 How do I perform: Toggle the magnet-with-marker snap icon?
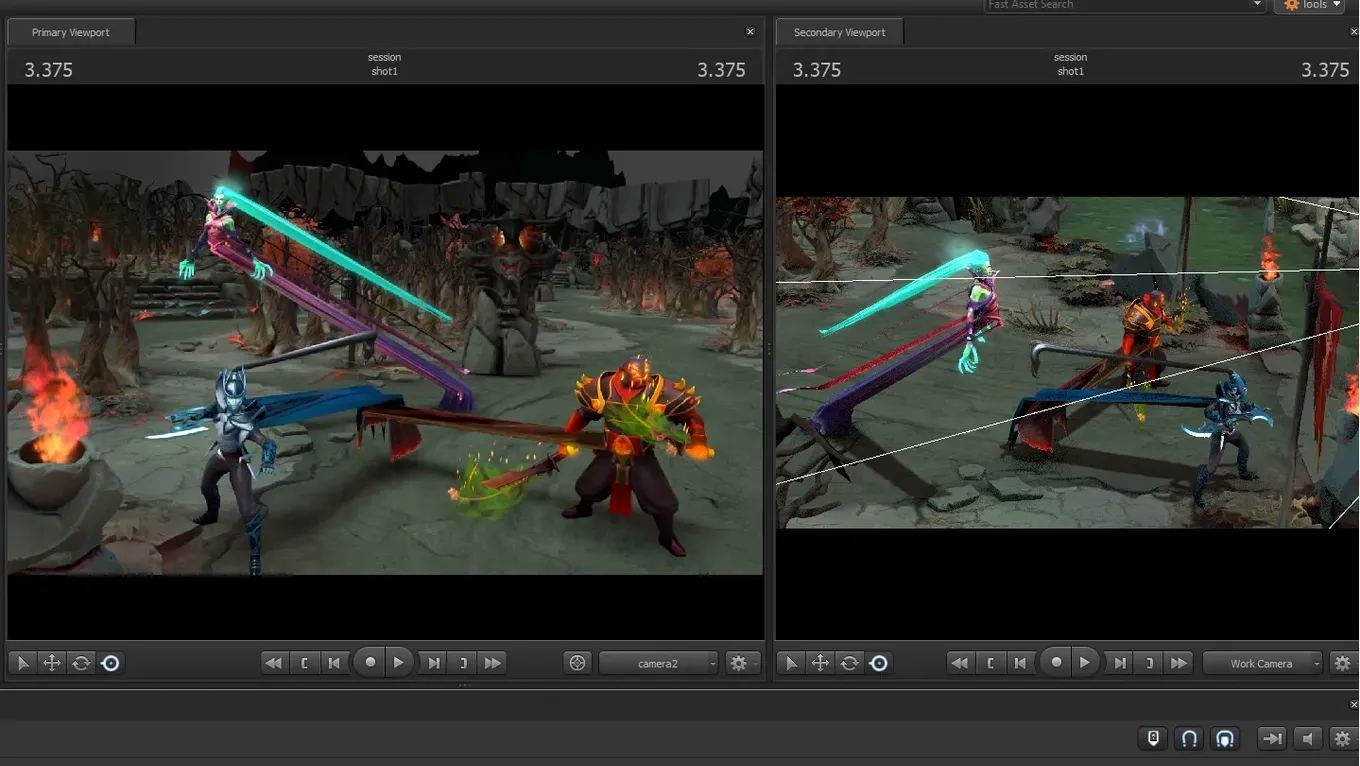pyautogui.click(x=1224, y=739)
